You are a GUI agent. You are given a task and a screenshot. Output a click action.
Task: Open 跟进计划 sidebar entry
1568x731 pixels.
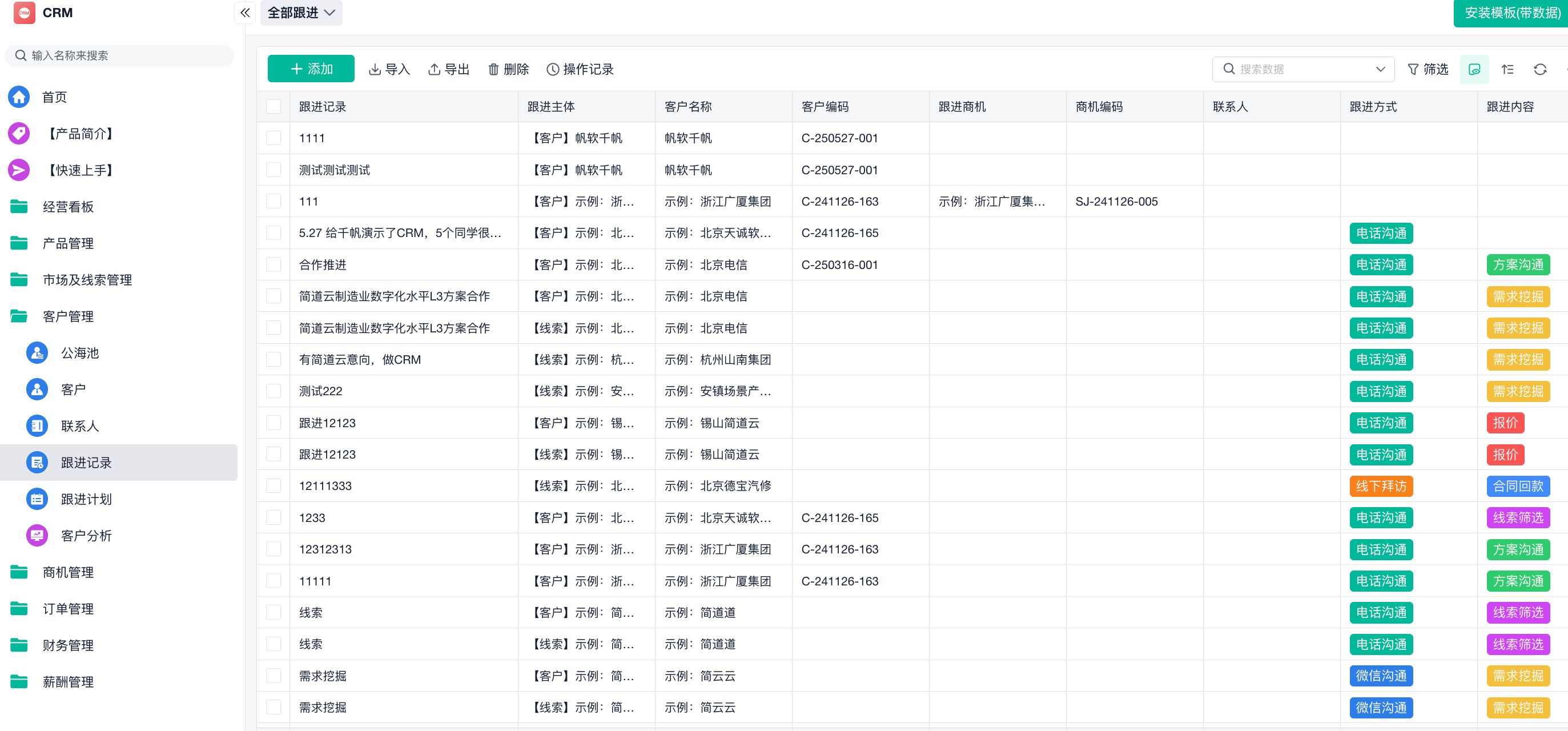click(x=86, y=499)
